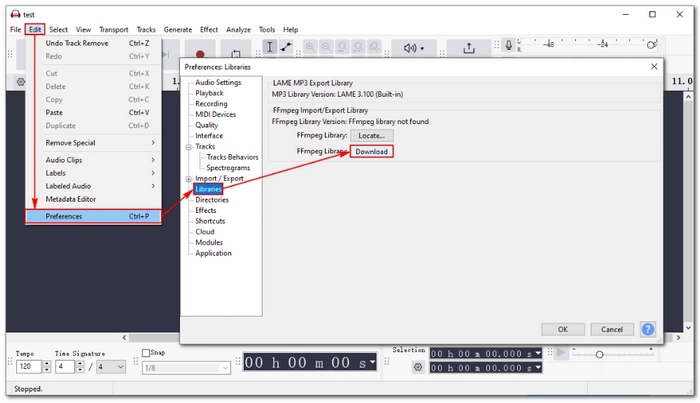Click the Zoom In magnifier

310,47
